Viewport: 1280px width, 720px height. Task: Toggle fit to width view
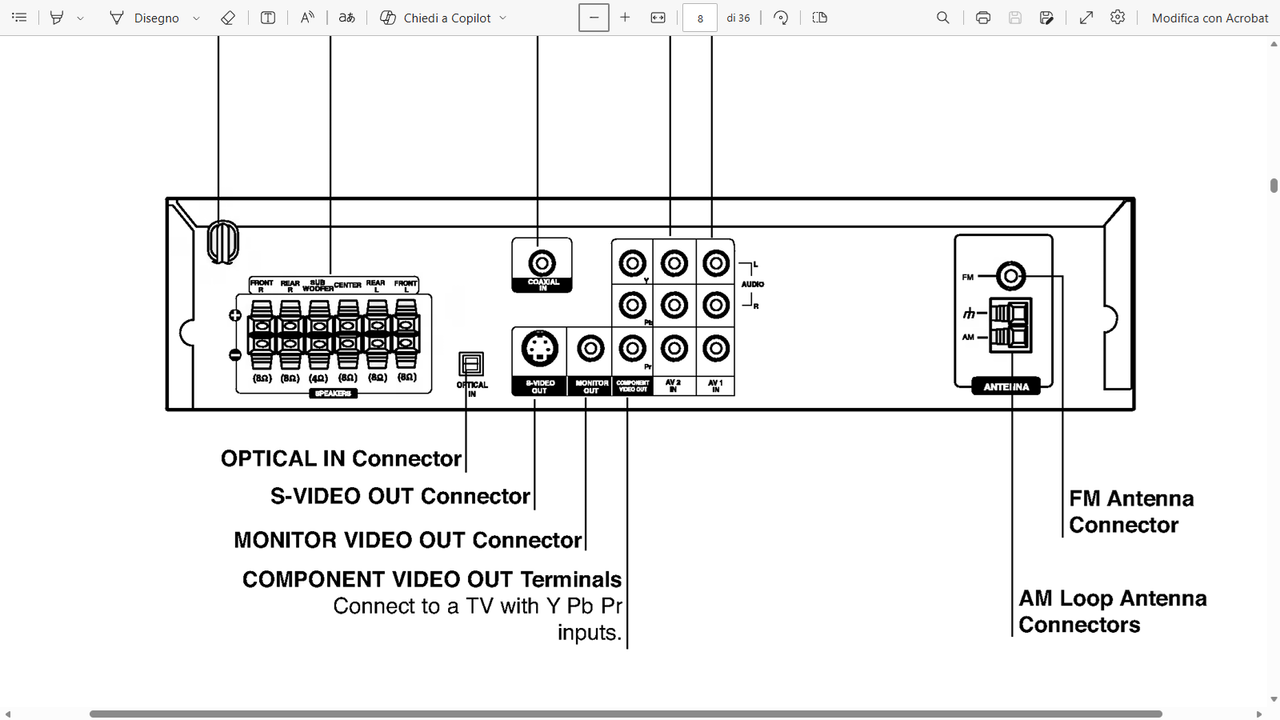tap(658, 18)
